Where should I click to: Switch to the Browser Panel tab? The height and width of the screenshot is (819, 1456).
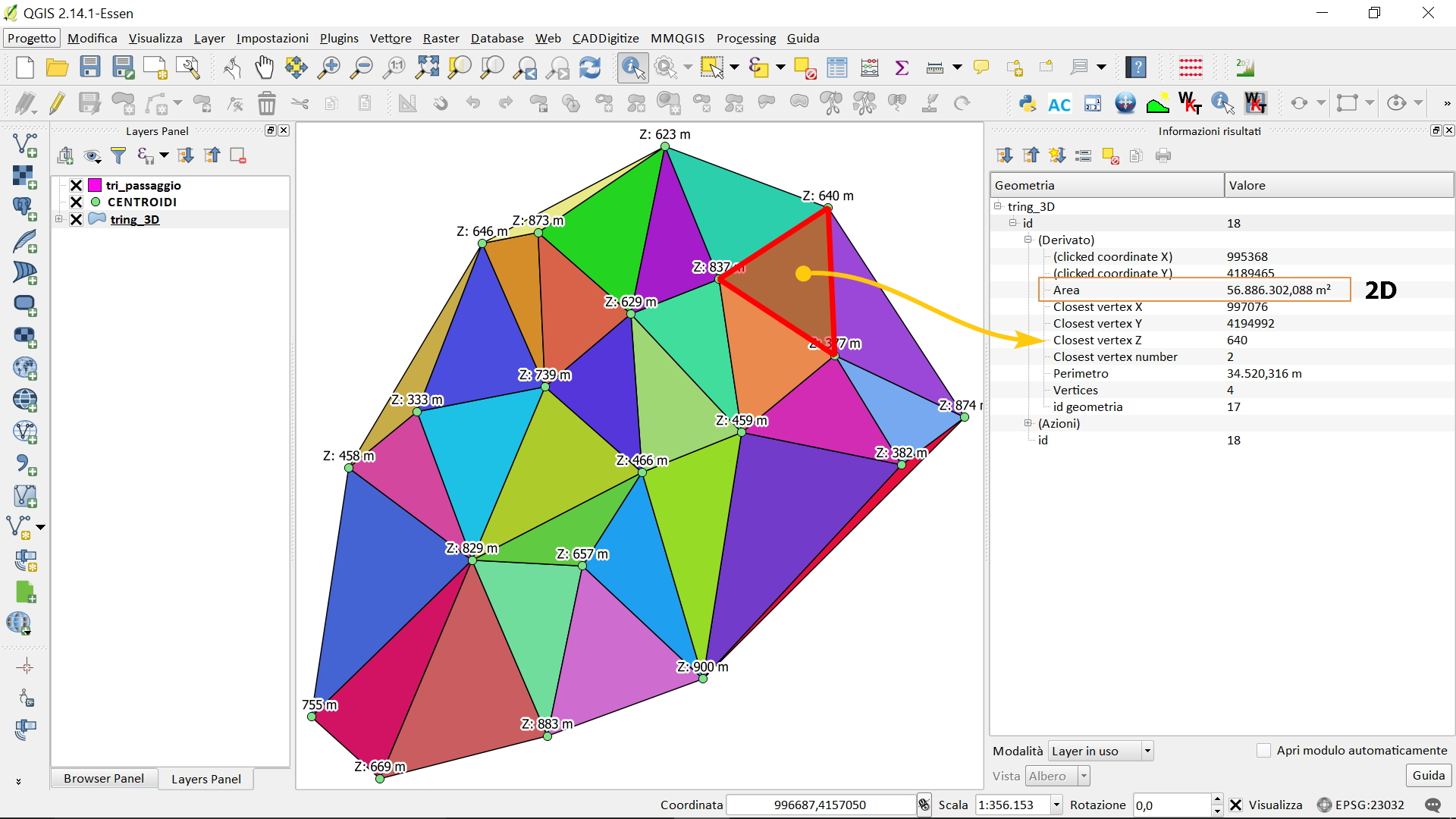pyautogui.click(x=104, y=779)
